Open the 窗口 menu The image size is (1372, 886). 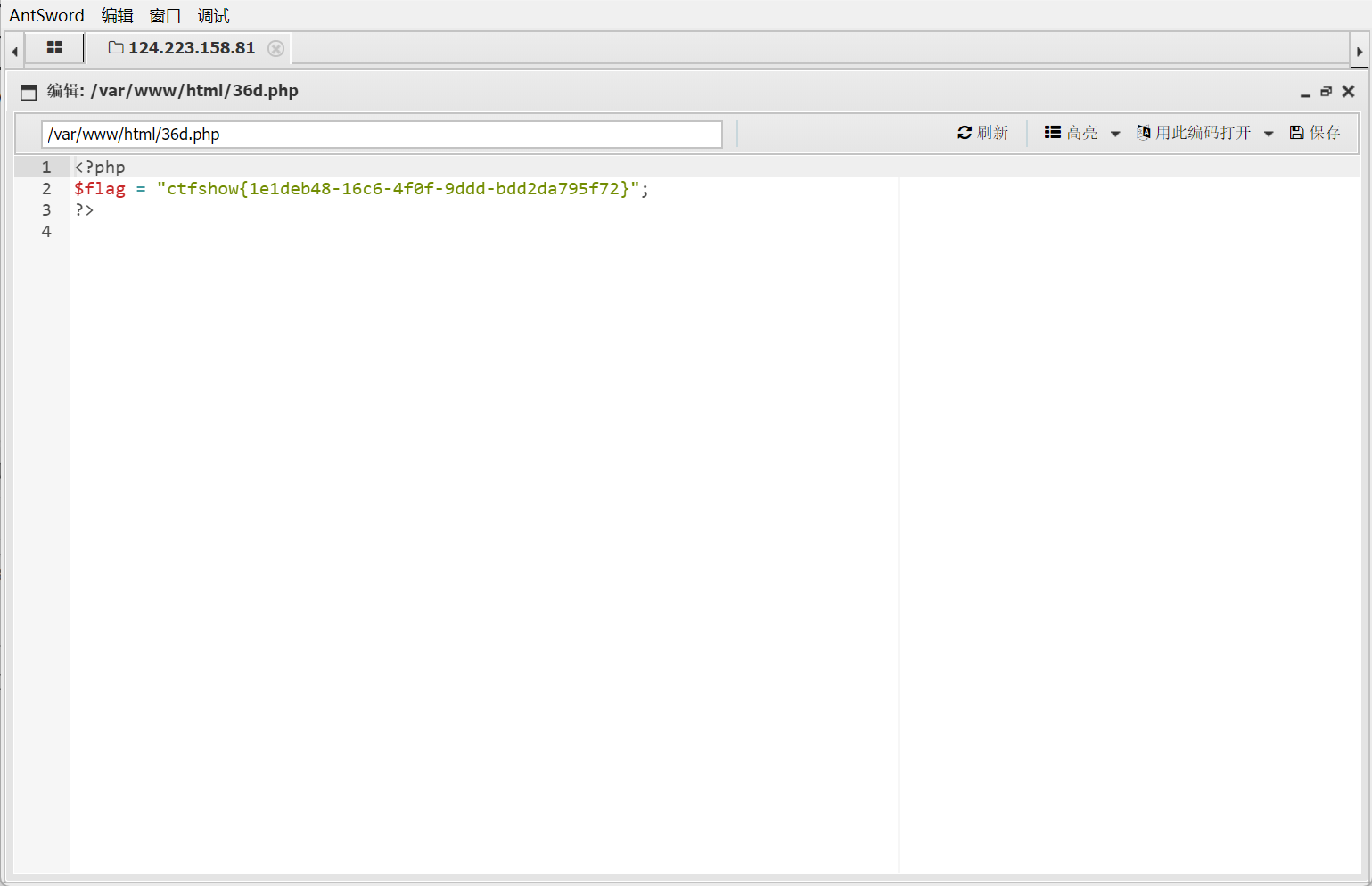tap(165, 16)
